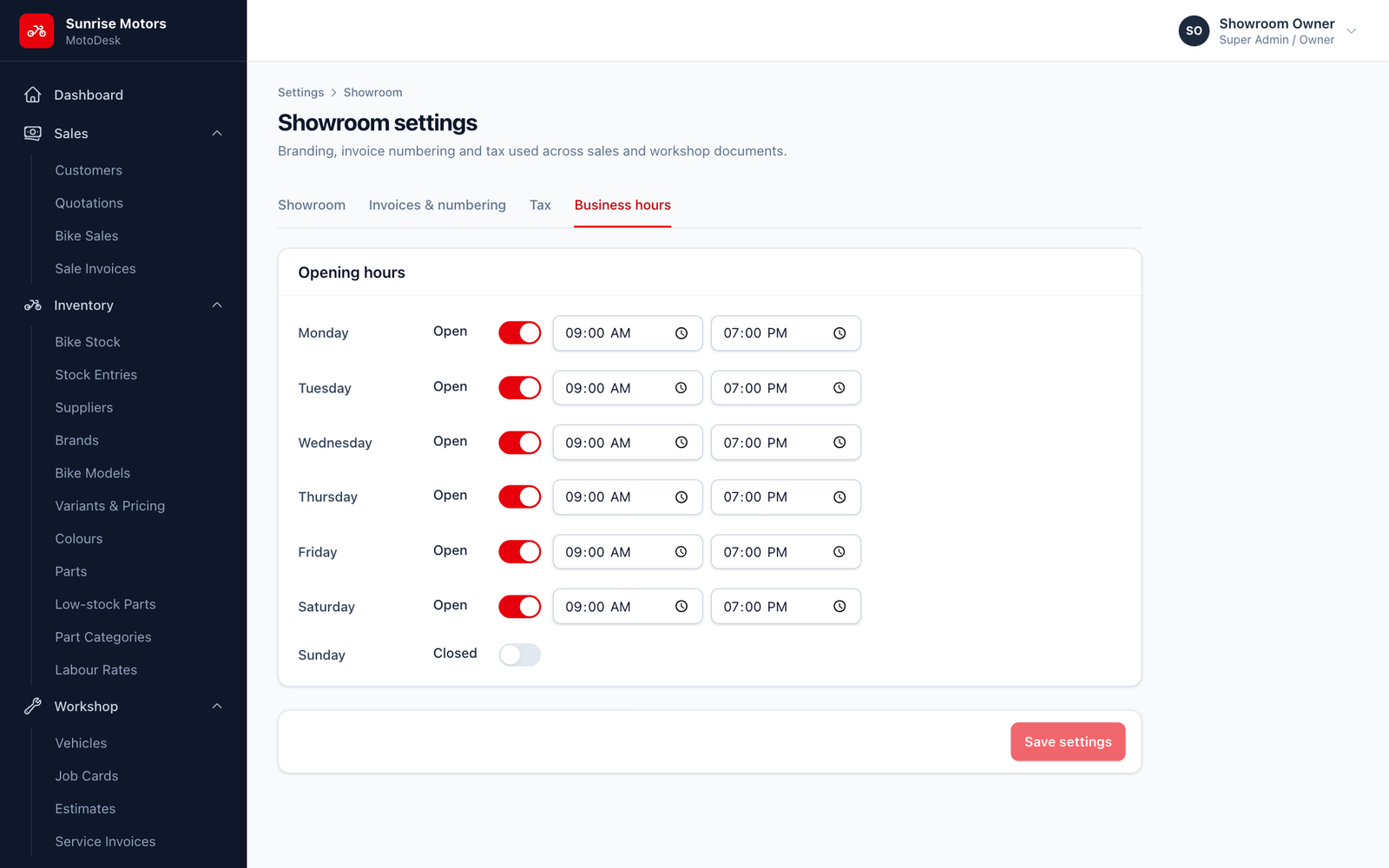Toggle Tuesday open switch
The height and width of the screenshot is (868, 1389).
520,387
